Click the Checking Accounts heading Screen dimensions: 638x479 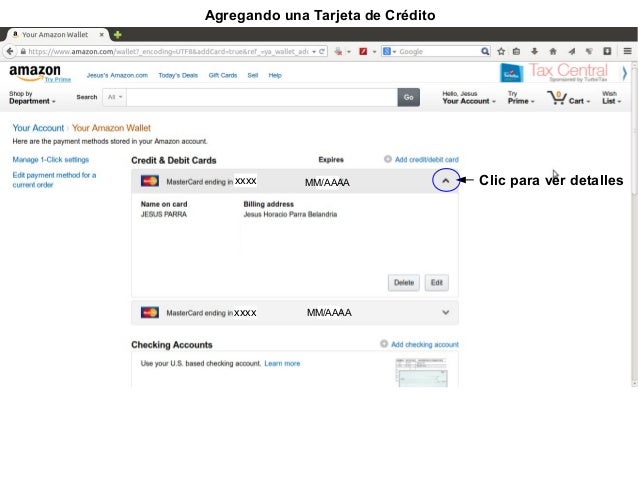pos(172,345)
